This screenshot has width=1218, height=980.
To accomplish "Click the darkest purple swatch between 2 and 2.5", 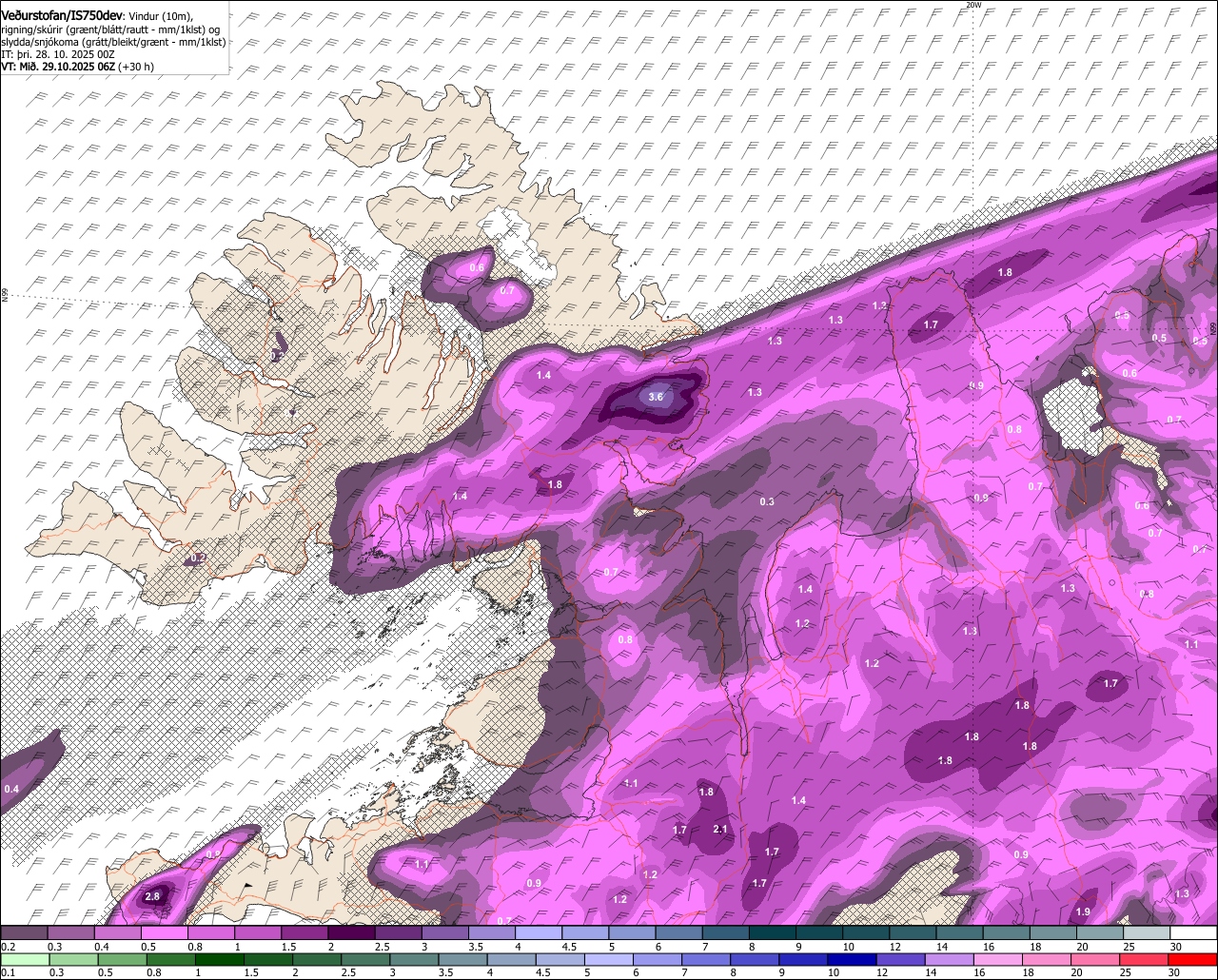I will pyautogui.click(x=351, y=932).
